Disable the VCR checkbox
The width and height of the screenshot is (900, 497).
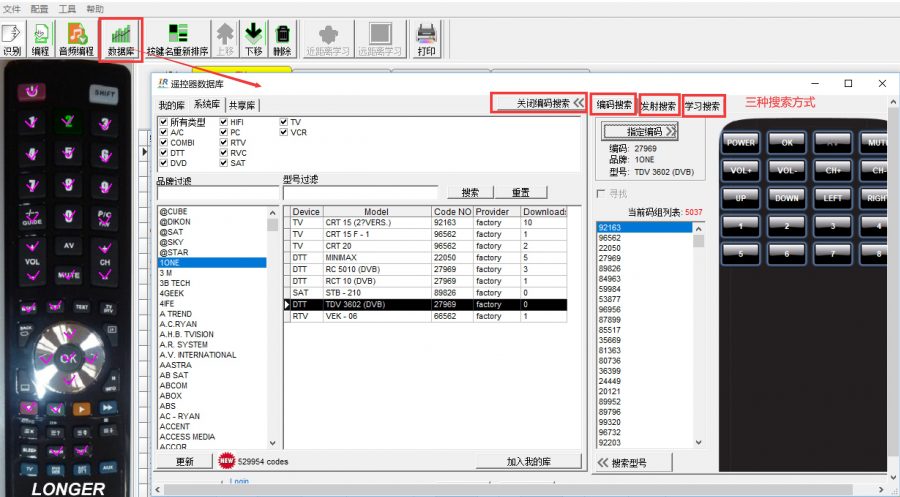(284, 132)
